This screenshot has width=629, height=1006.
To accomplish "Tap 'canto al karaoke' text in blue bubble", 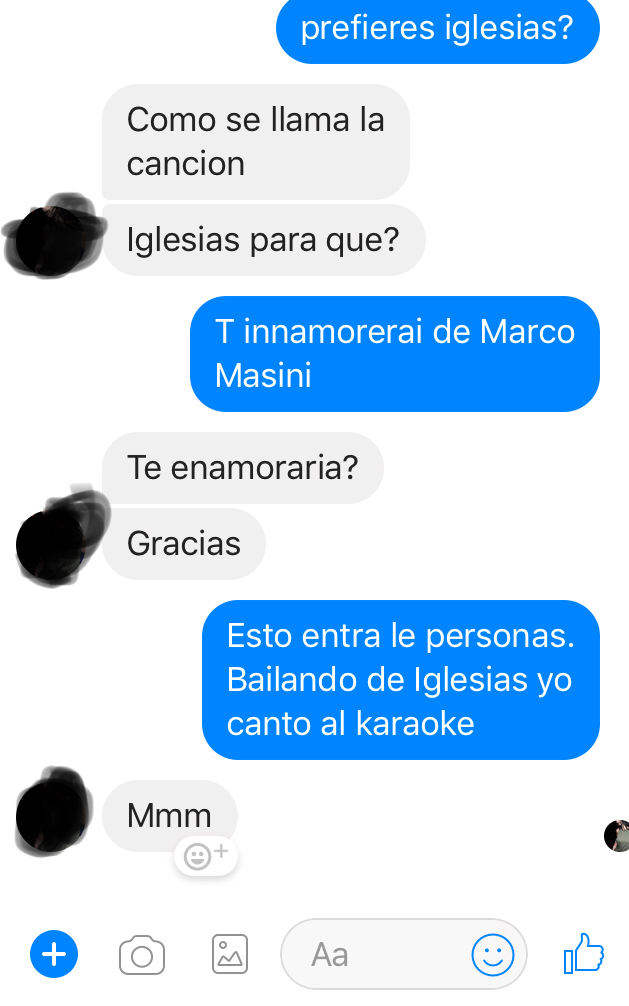I will point(350,724).
